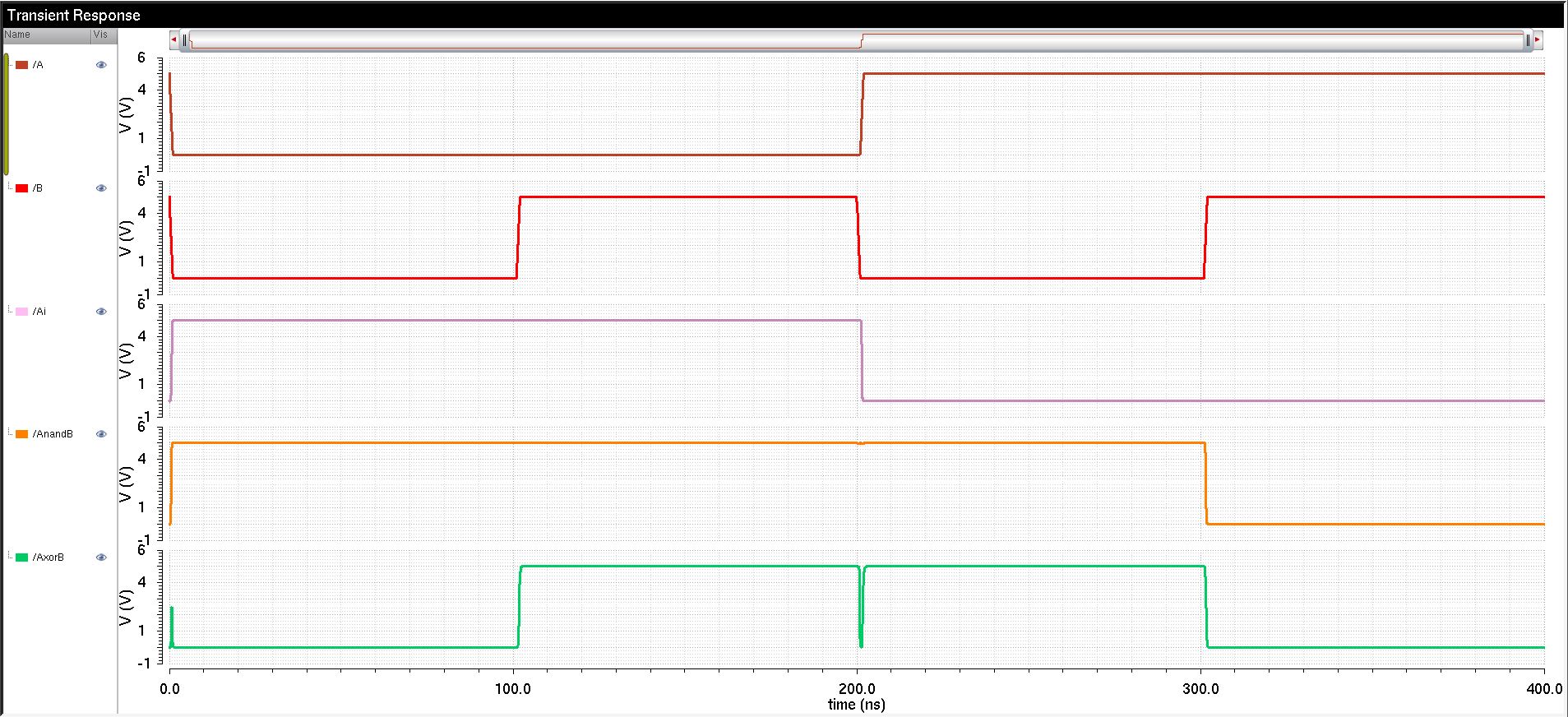Click the green color swatch for /AxorB
This screenshot has height=717, width=1568.
(x=22, y=557)
